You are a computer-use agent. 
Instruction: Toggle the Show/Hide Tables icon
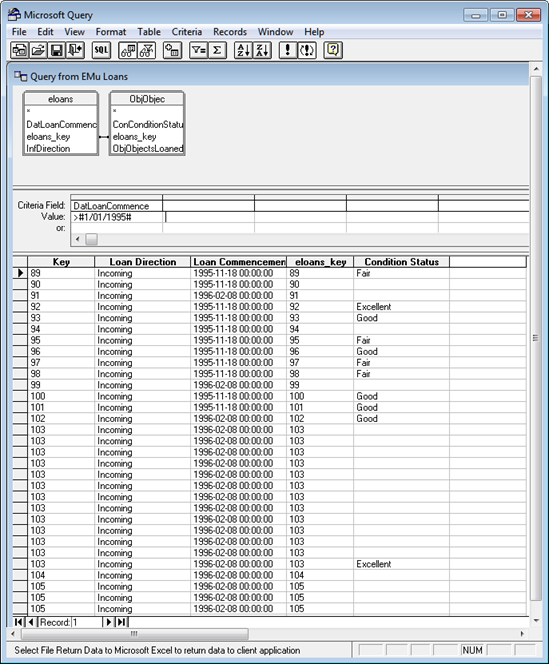[x=128, y=50]
